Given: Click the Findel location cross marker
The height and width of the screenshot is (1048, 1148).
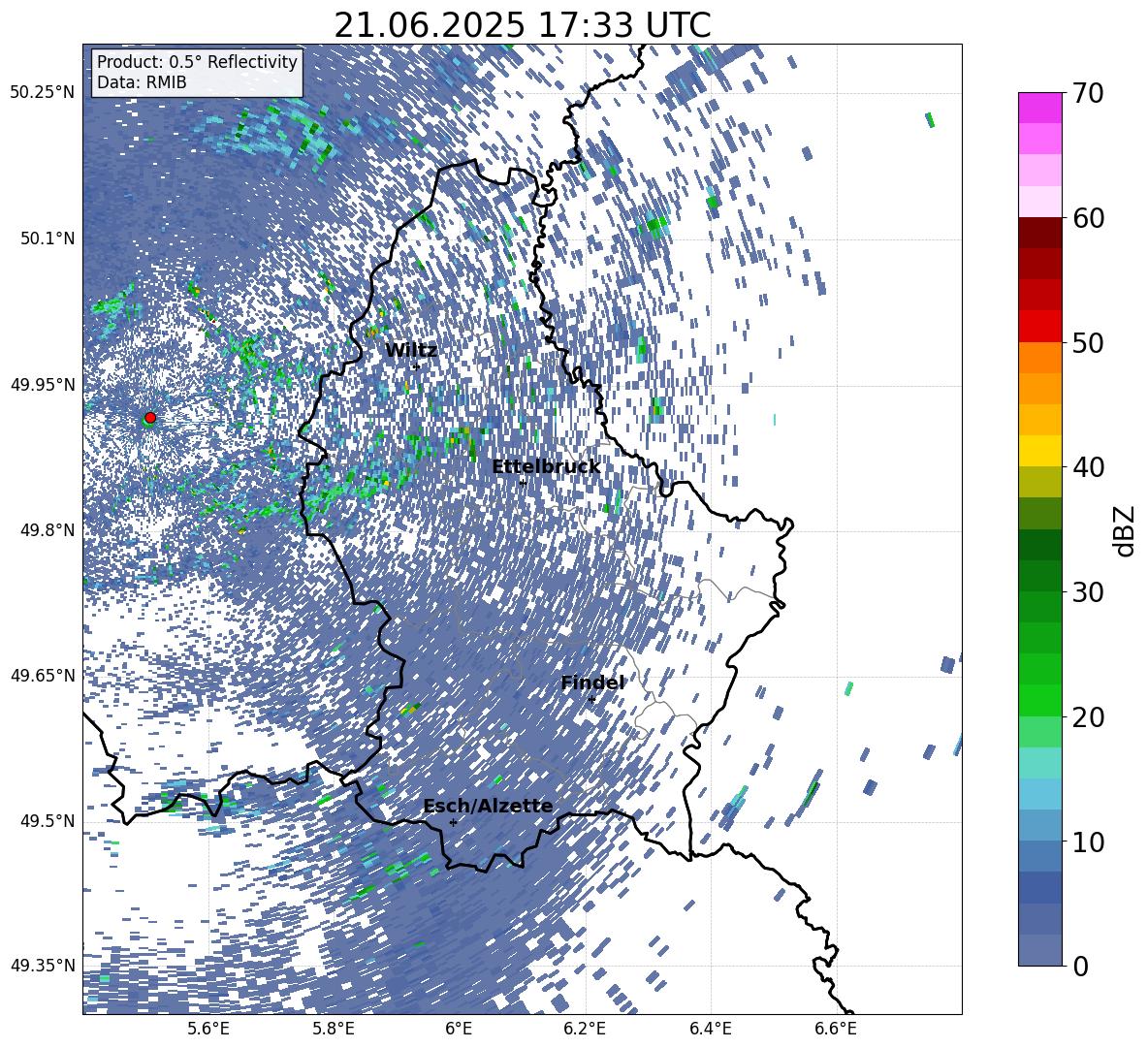Looking at the screenshot, I should tap(591, 700).
